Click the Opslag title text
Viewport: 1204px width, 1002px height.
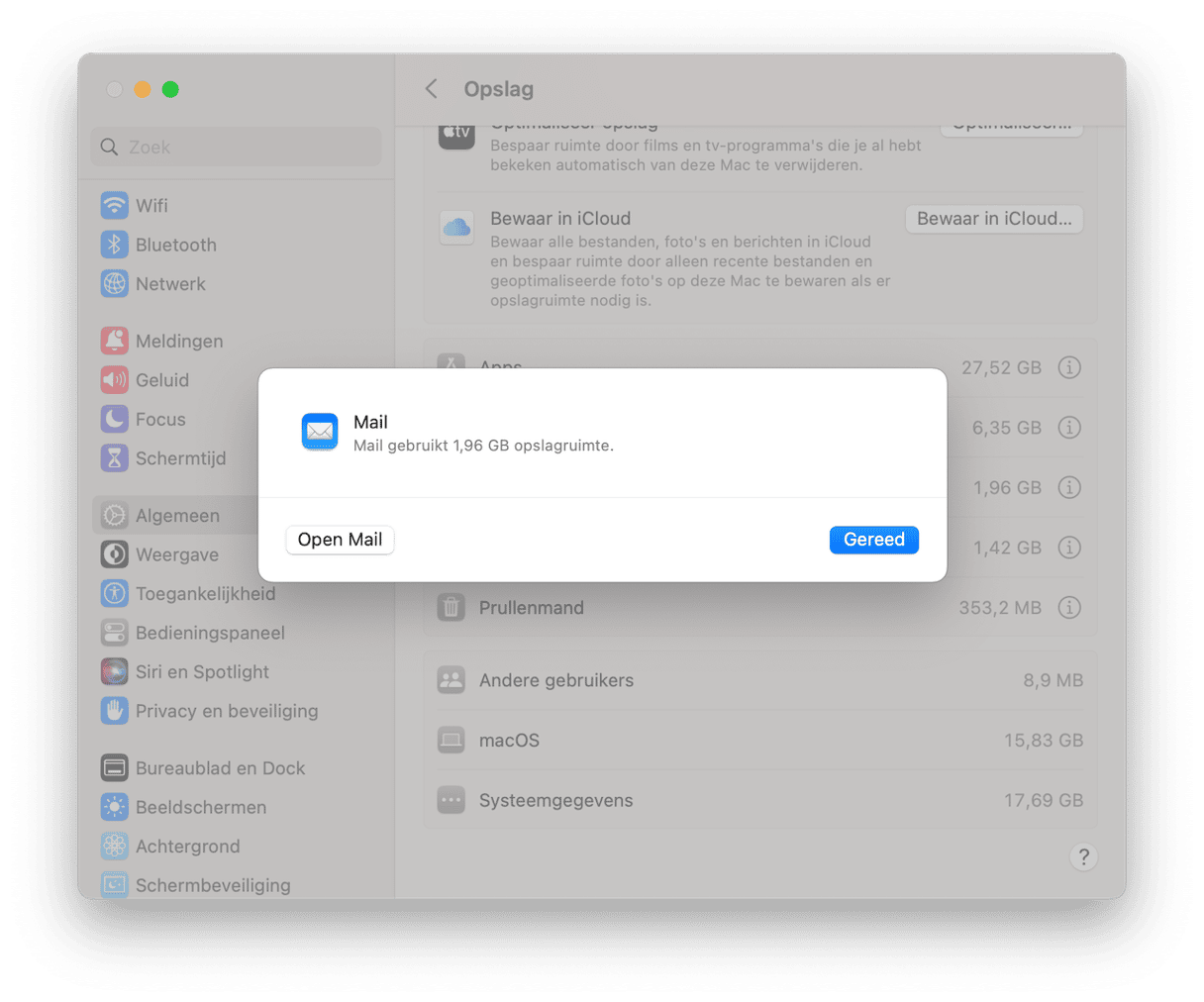(x=499, y=89)
